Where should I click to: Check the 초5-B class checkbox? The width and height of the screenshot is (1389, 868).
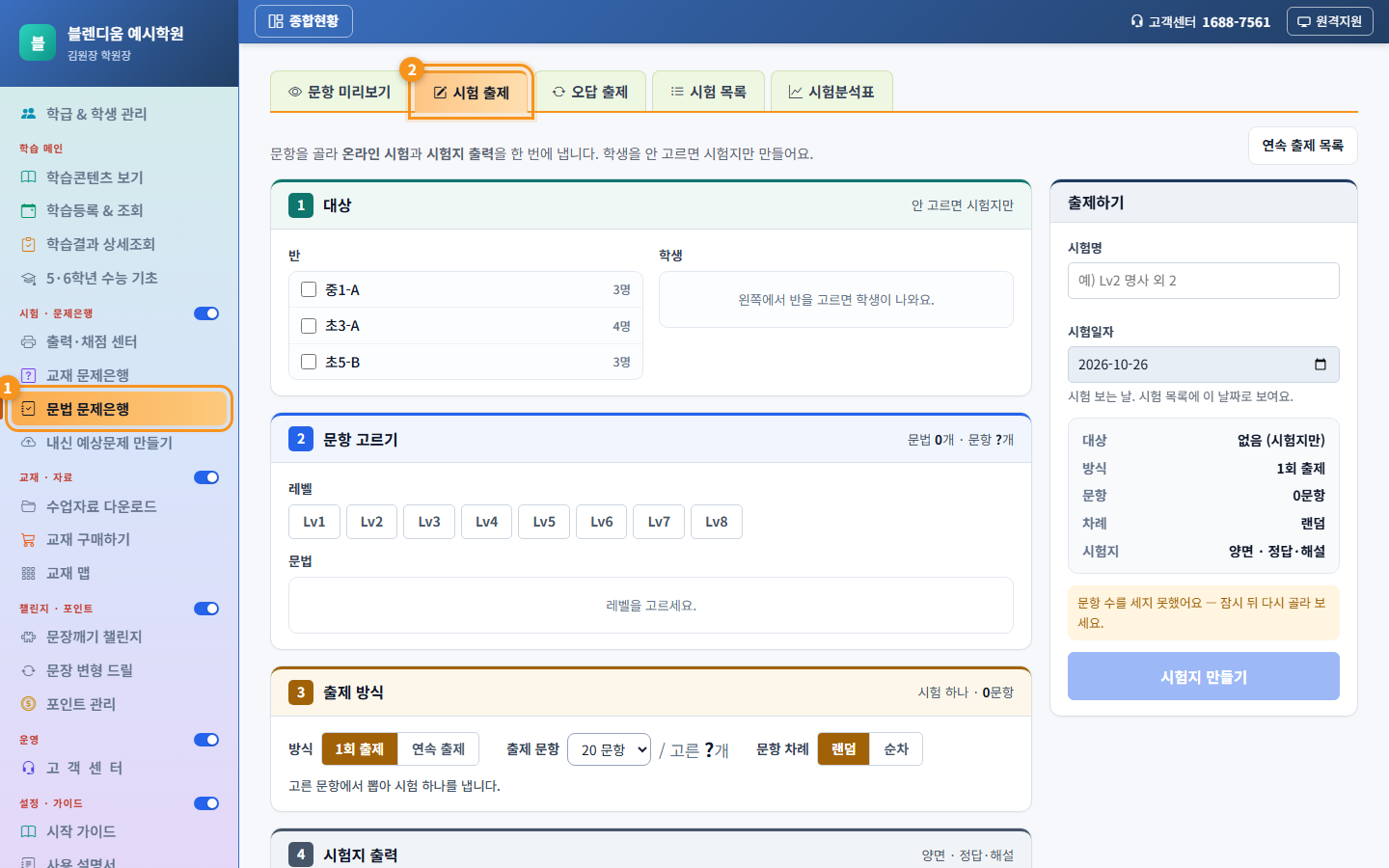[x=309, y=362]
